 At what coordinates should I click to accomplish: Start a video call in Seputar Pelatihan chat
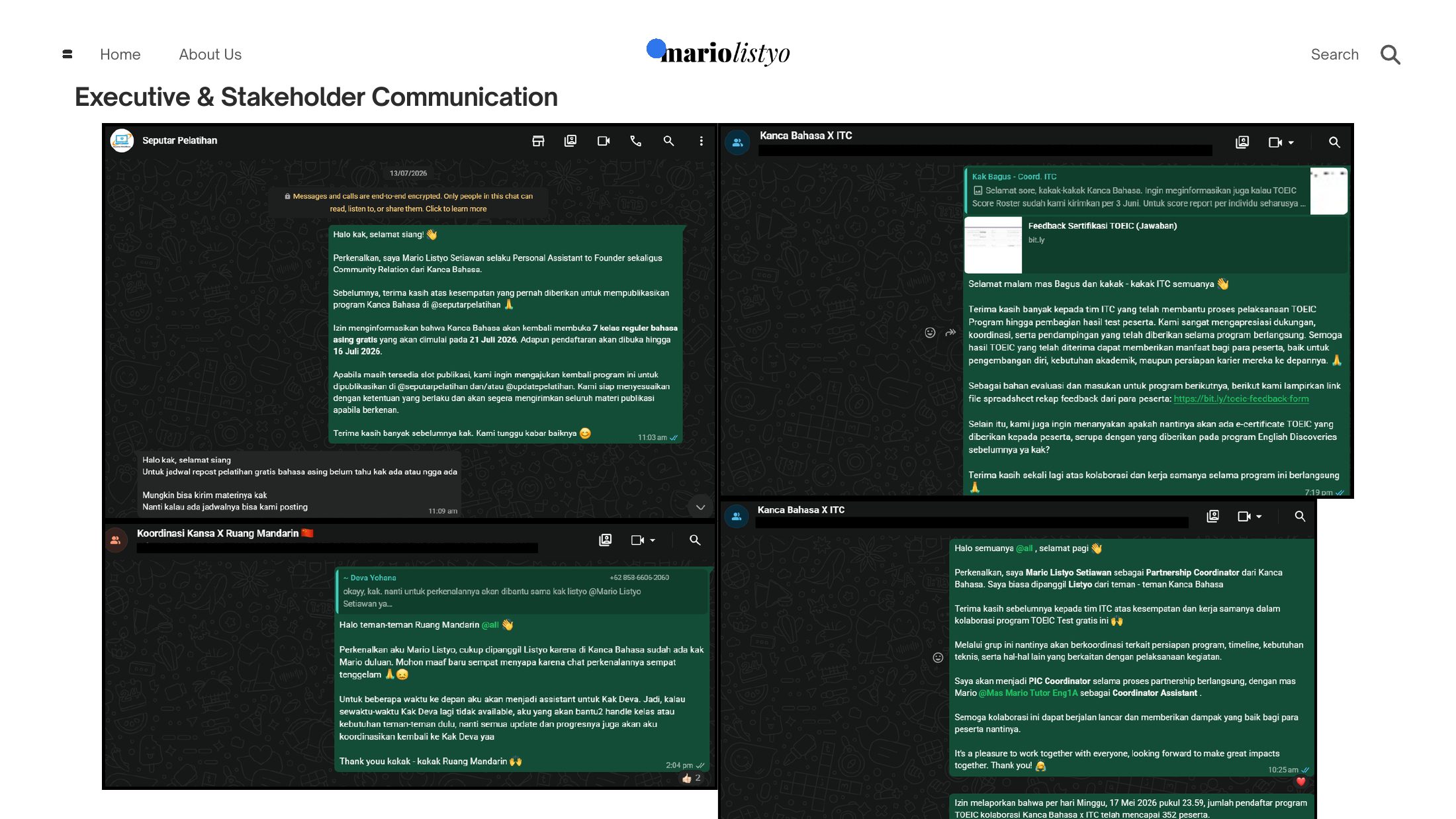(603, 141)
